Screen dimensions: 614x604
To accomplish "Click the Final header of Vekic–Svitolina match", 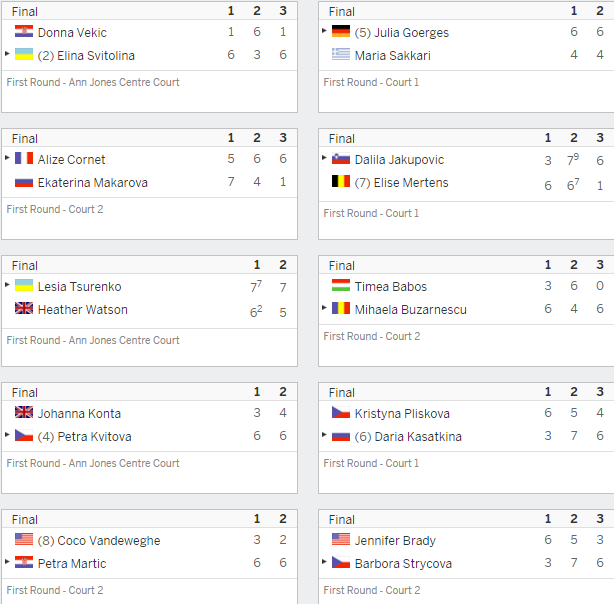I will coord(25,11).
